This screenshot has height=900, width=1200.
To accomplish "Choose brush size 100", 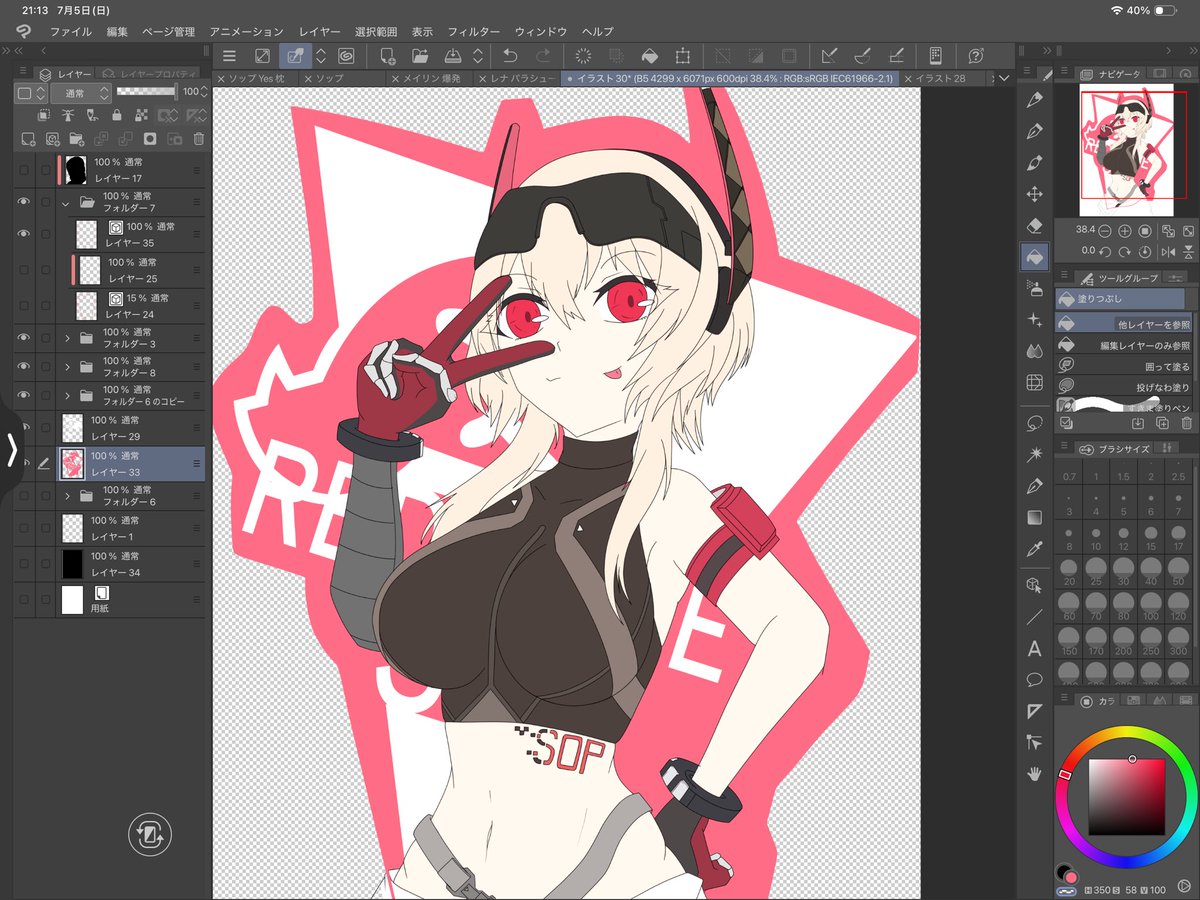I will click(1151, 606).
